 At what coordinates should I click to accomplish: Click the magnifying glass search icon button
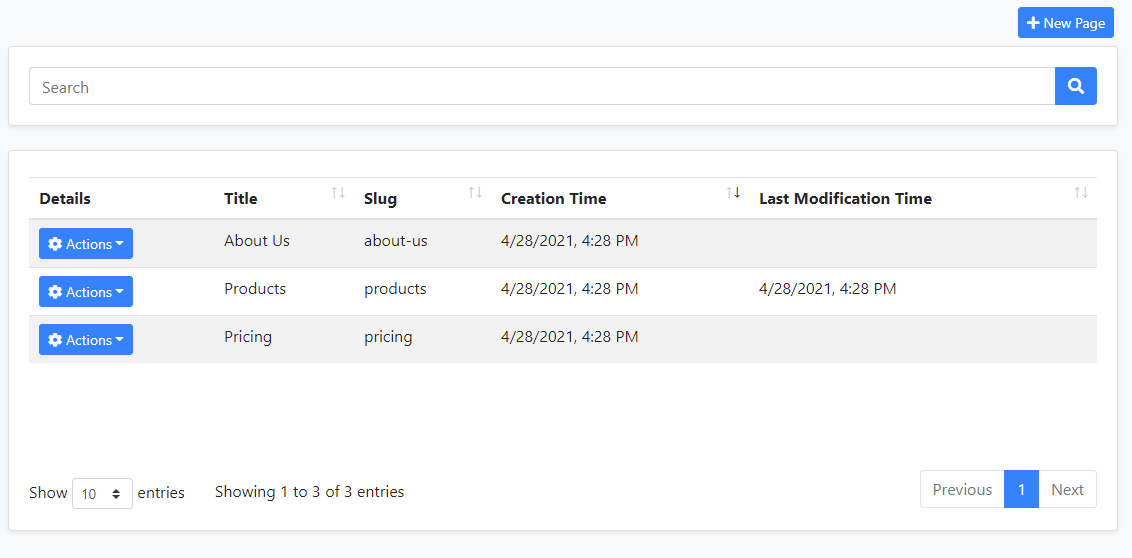[x=1075, y=87]
